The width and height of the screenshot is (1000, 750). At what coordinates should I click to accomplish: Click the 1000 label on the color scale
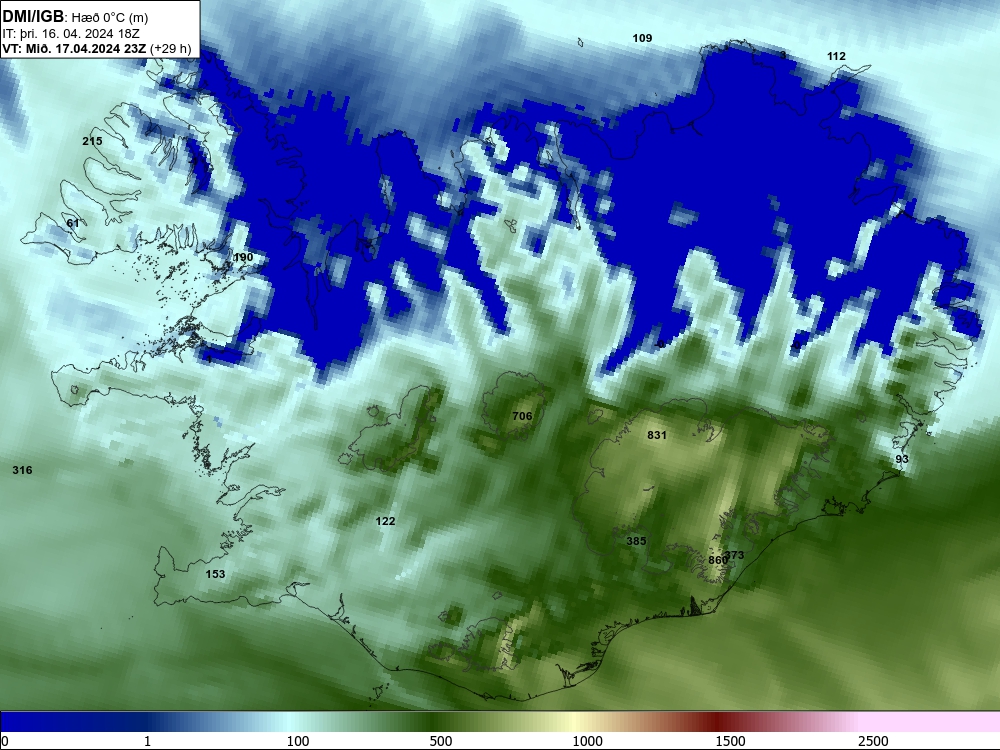pyautogui.click(x=587, y=741)
